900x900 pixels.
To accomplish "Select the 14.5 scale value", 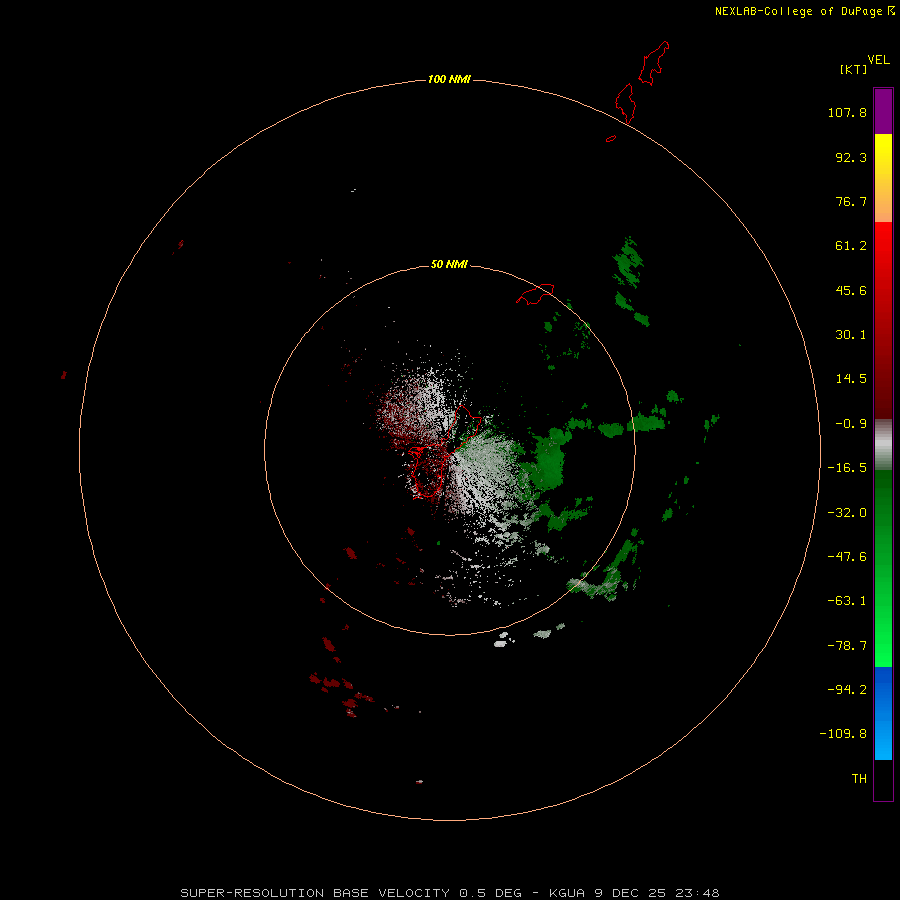I will click(851, 379).
